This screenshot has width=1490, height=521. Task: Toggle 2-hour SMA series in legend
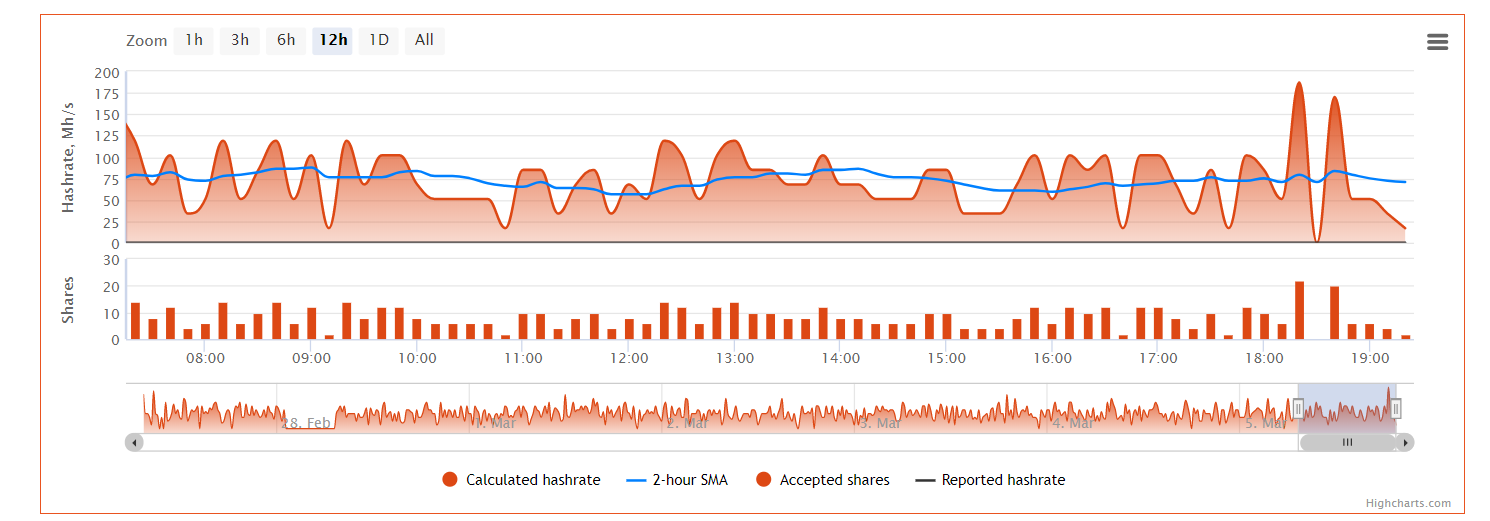click(x=677, y=480)
